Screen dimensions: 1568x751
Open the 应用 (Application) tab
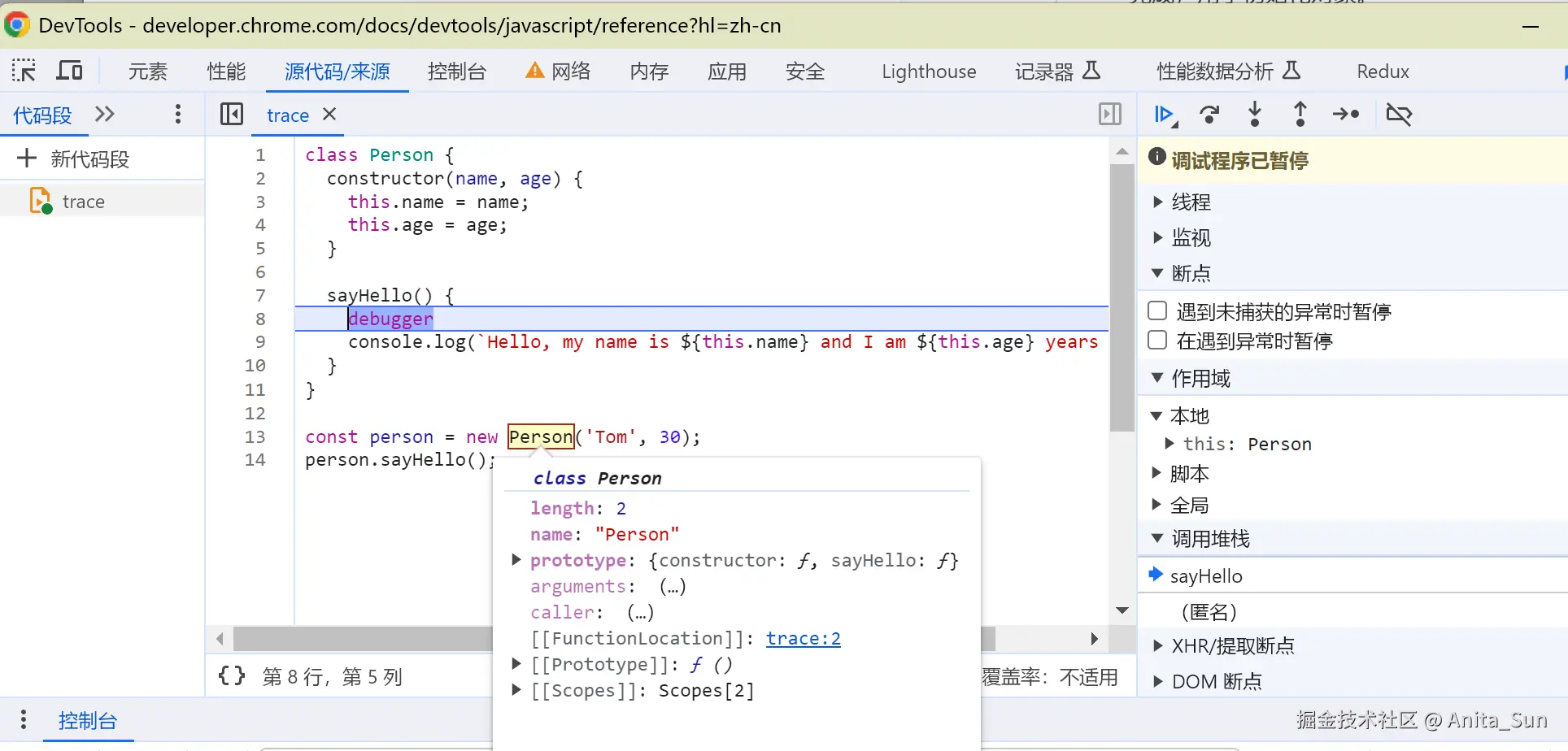pos(727,72)
